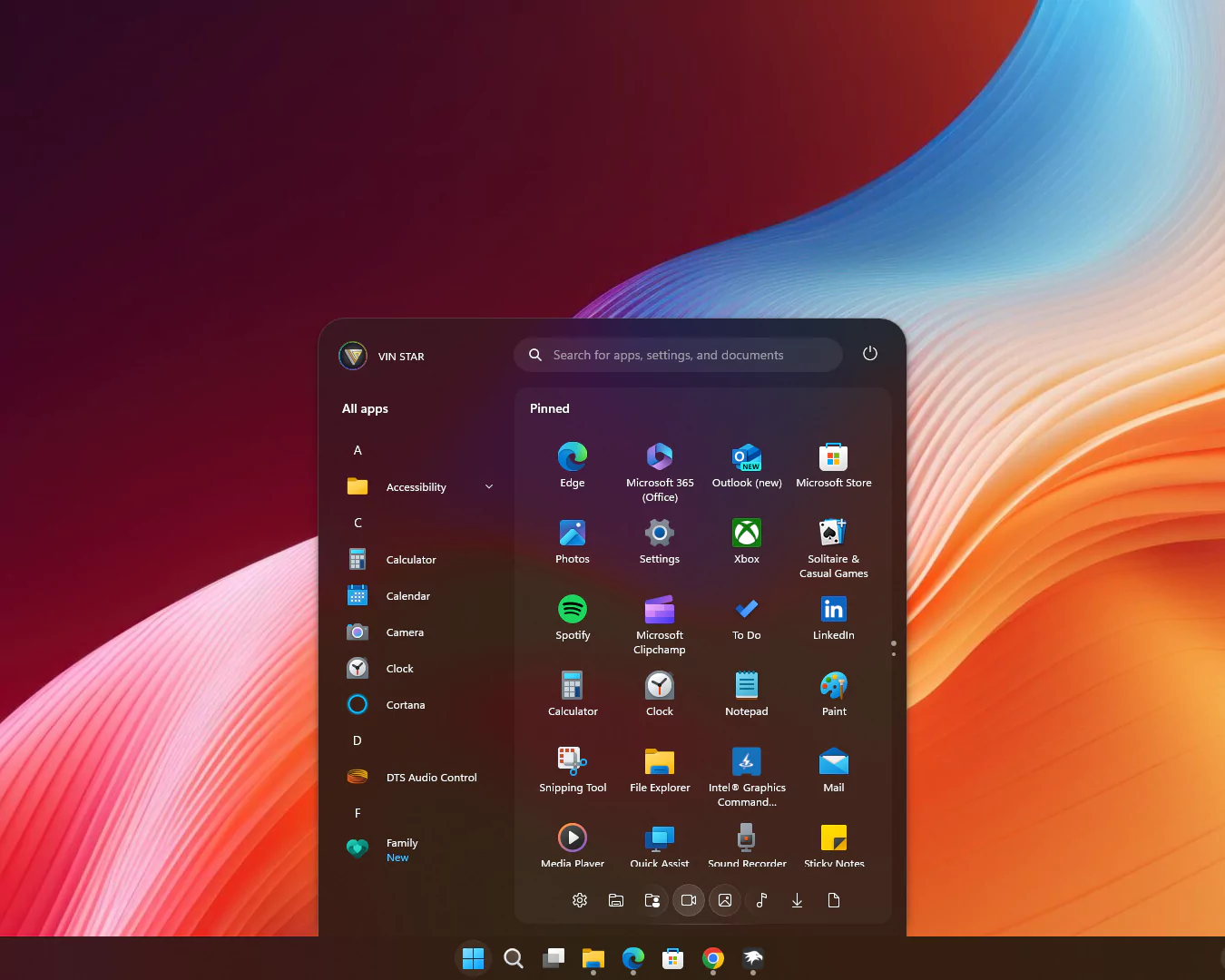
Task: Open the Settings app in Pinned grid
Action: [660, 542]
